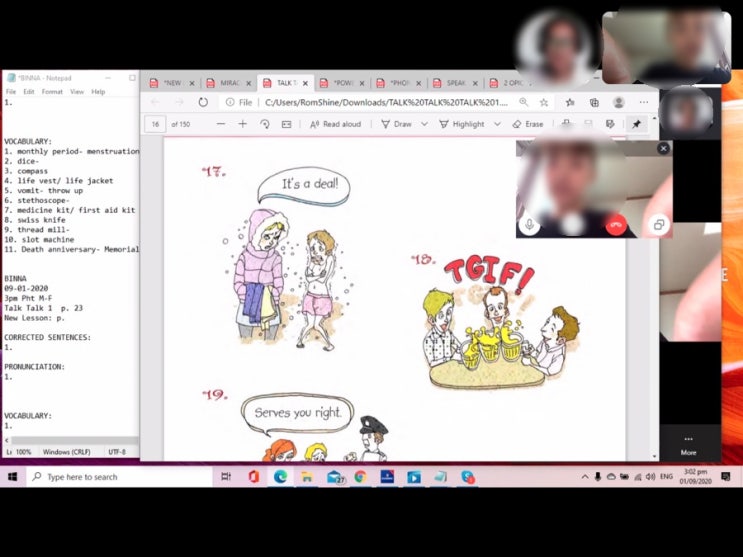Open Notepad Format menu

pyautogui.click(x=52, y=91)
